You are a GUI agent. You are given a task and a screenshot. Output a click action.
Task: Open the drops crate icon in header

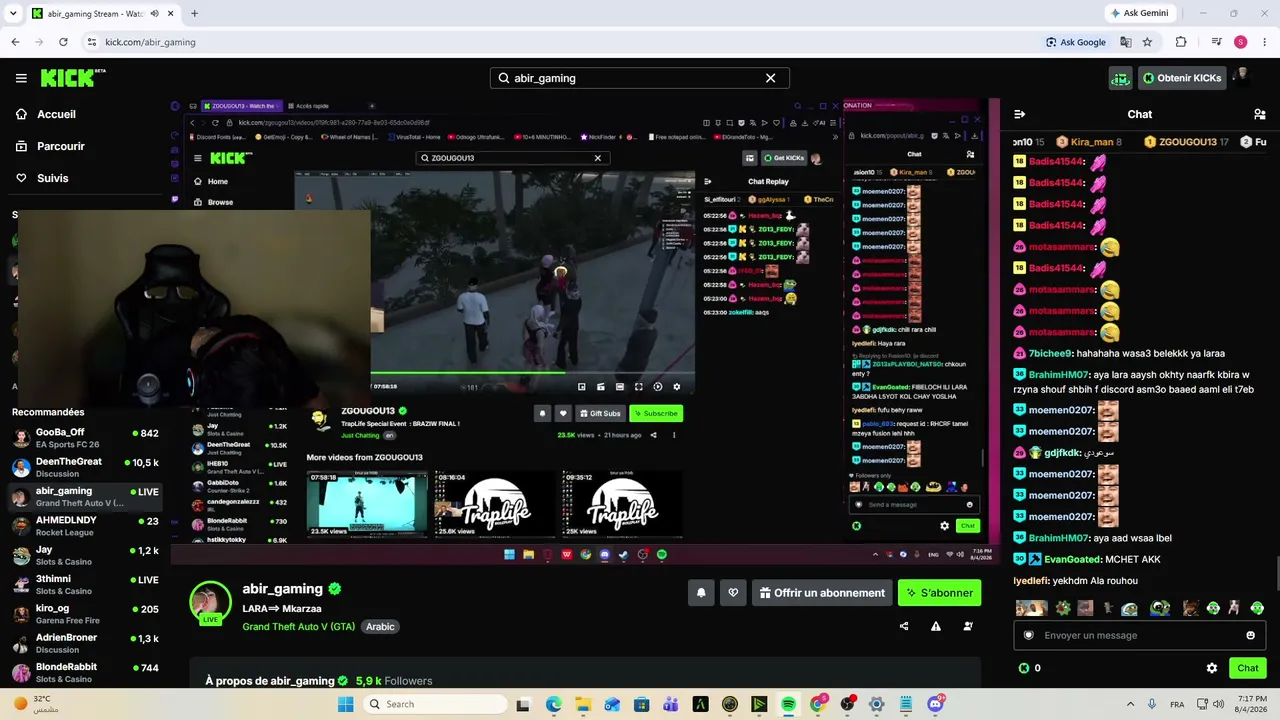point(1120,78)
